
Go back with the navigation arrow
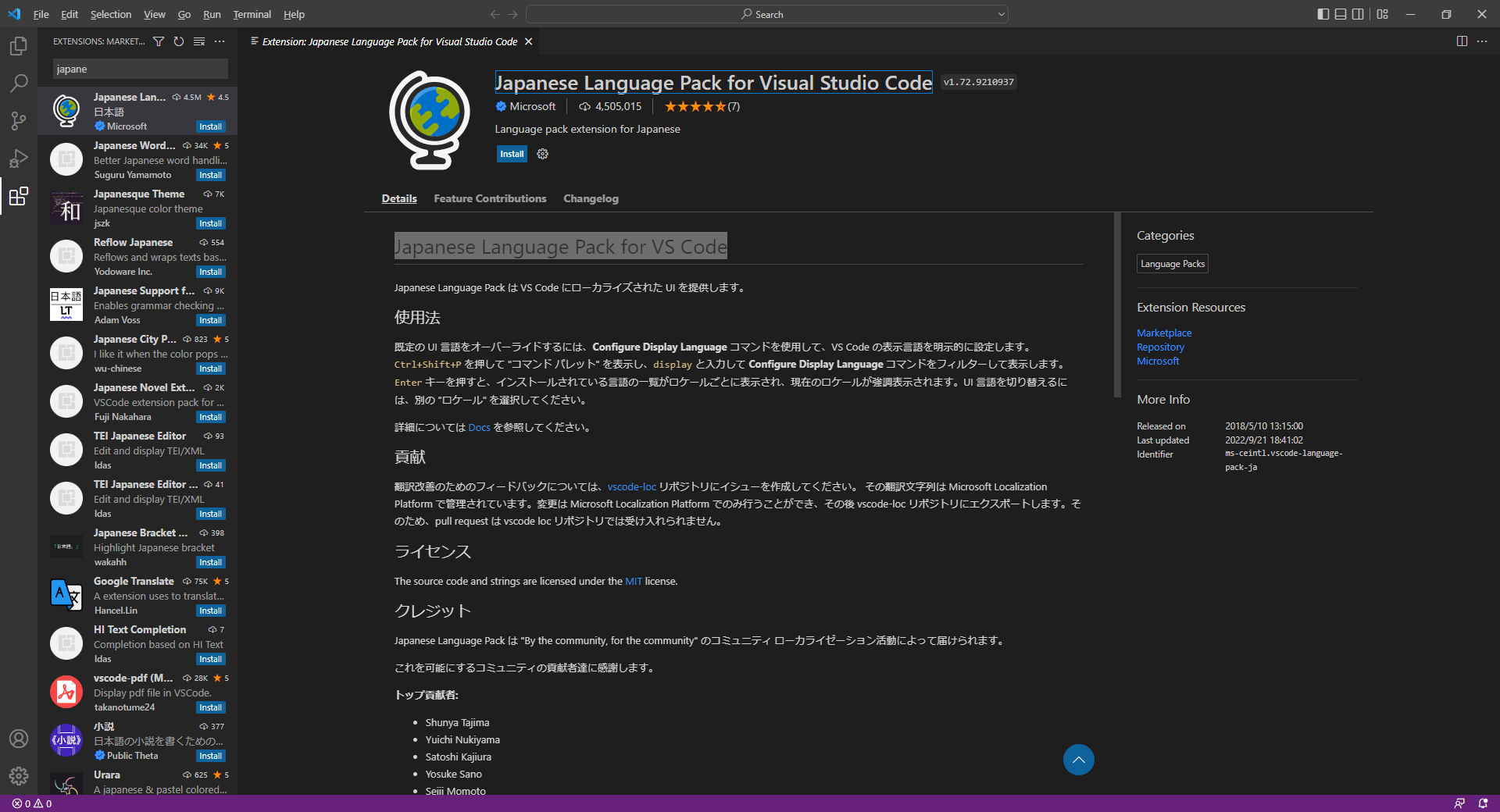point(495,14)
